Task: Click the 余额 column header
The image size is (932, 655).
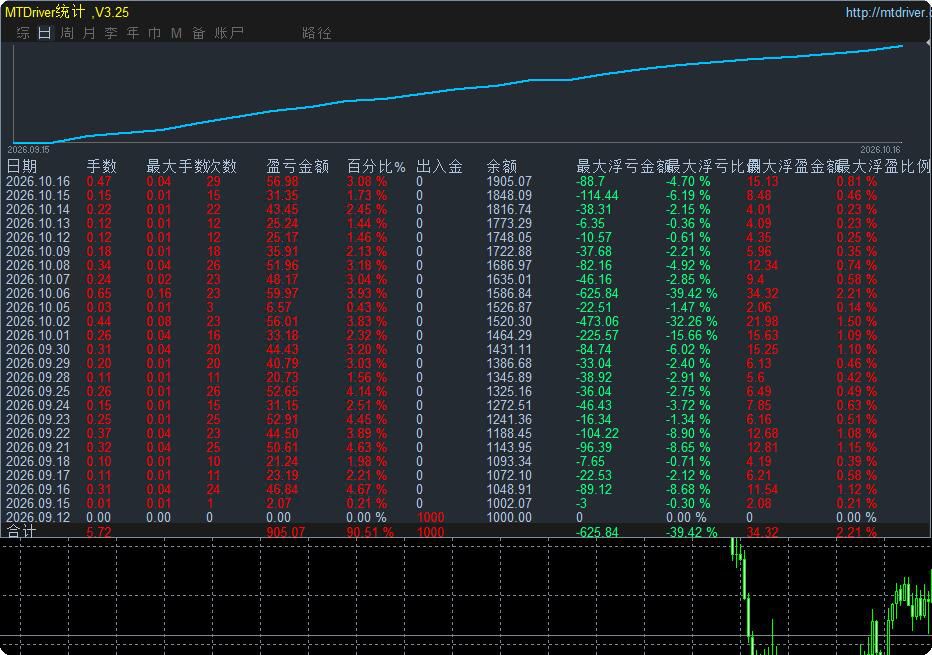Action: [502, 166]
